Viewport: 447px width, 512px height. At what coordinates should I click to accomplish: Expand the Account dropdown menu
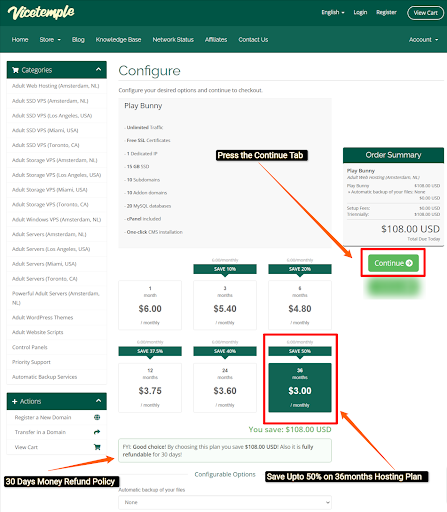[x=423, y=39]
